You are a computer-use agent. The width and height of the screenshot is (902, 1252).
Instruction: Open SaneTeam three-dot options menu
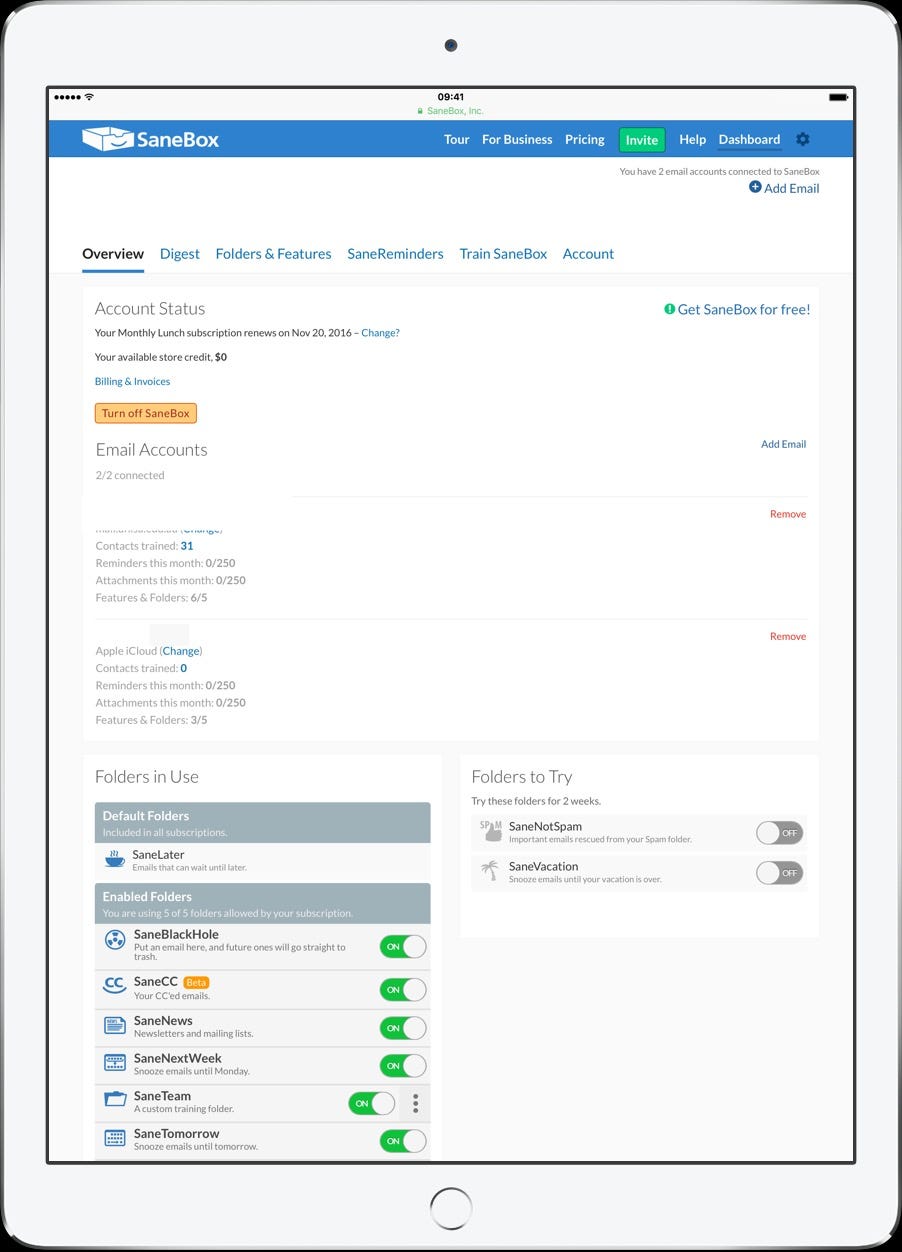415,1103
